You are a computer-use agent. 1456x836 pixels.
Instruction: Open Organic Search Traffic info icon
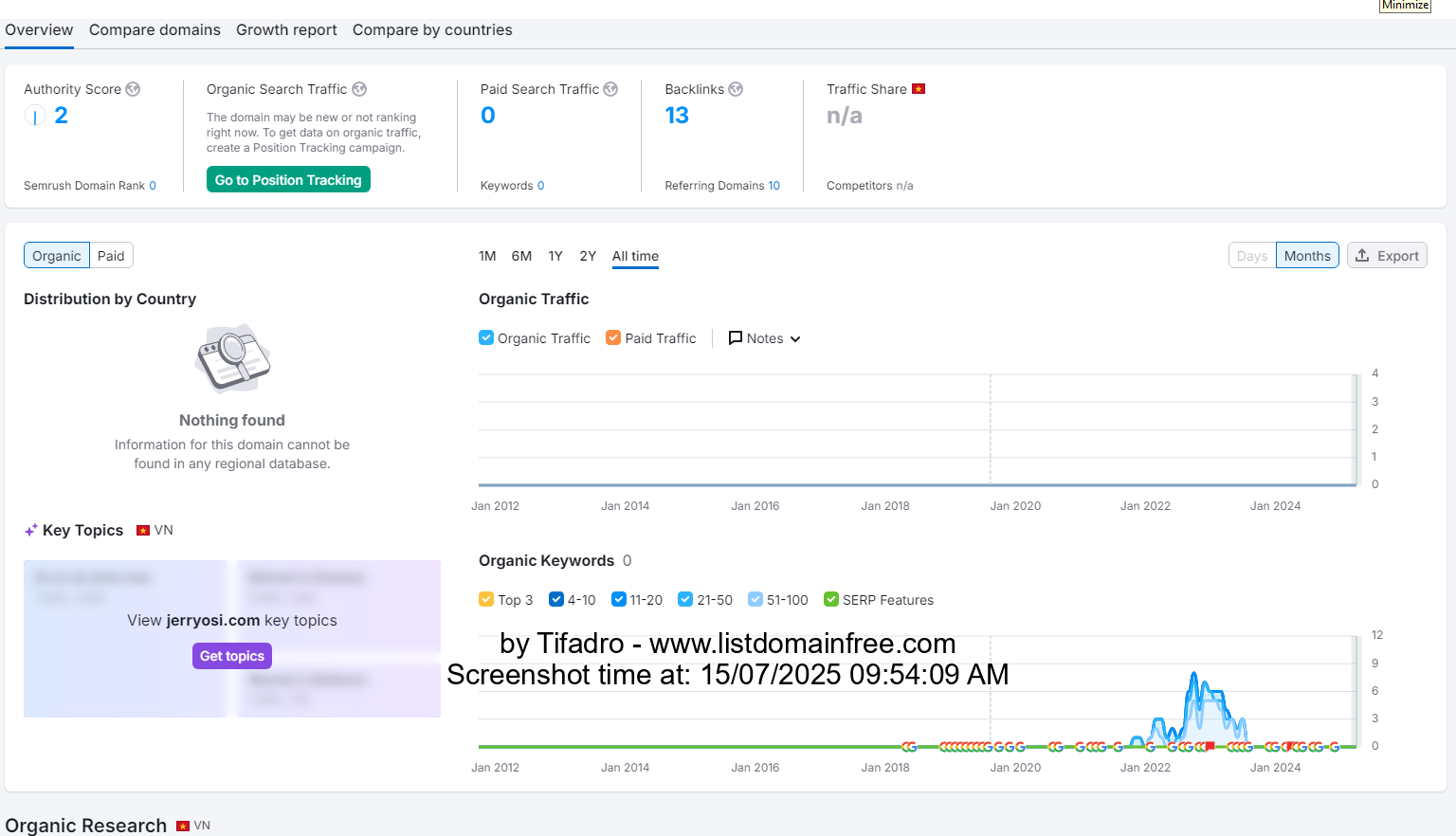[x=359, y=89]
